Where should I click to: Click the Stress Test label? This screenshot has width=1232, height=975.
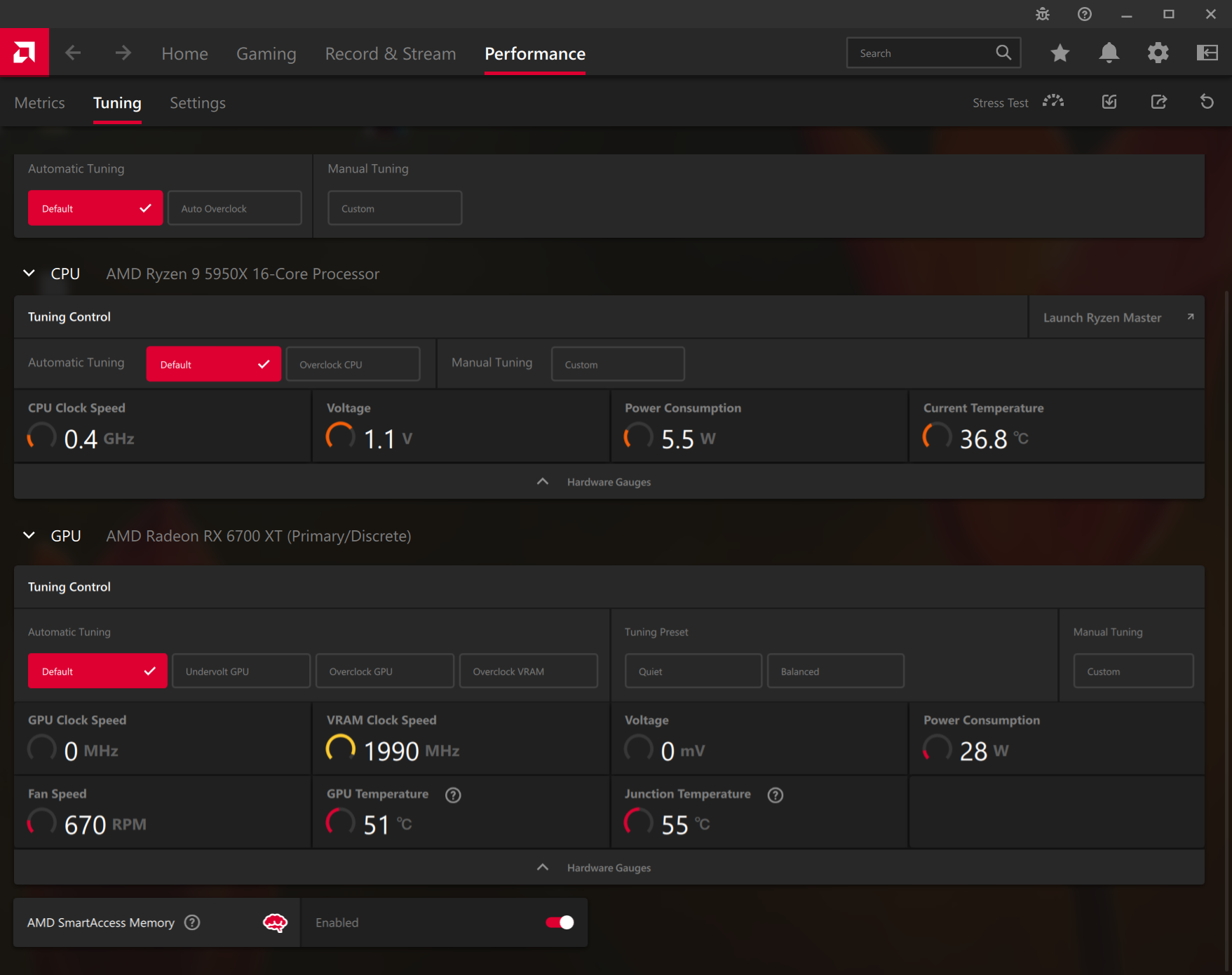click(x=1000, y=102)
